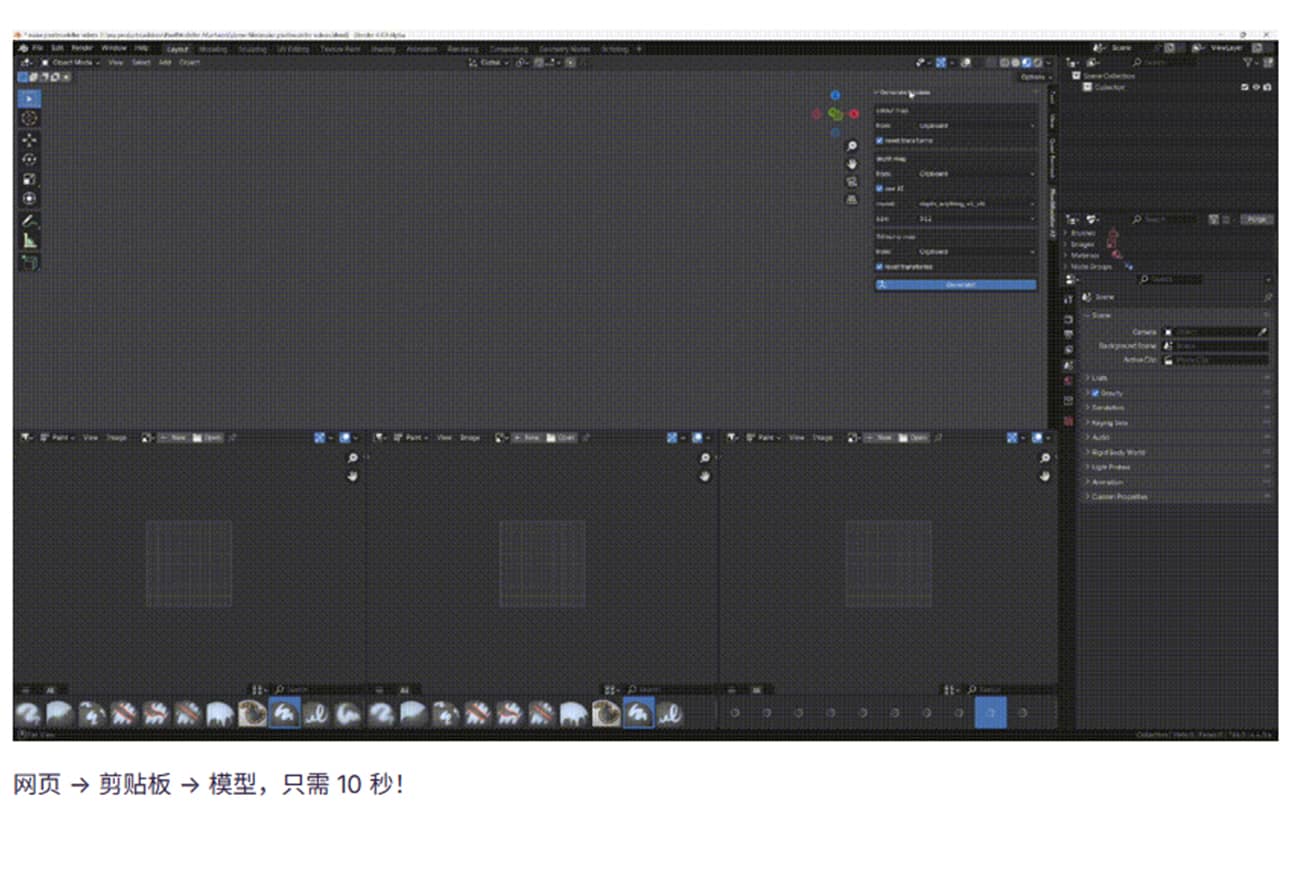Click the zoom magnifier in the viewport navigation gizmo
Screen dimensions: 1300x869
coord(851,145)
